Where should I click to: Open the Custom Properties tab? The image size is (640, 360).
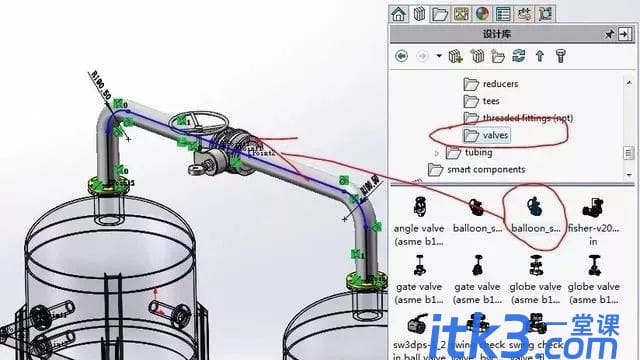click(503, 14)
